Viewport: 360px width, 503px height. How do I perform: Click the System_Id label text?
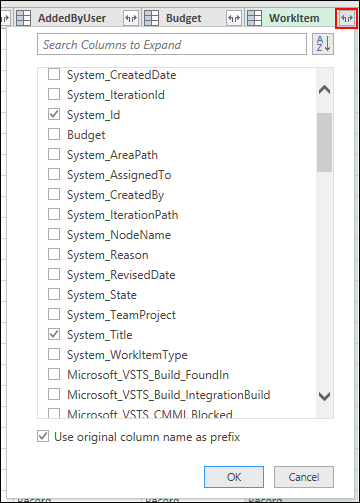point(93,115)
